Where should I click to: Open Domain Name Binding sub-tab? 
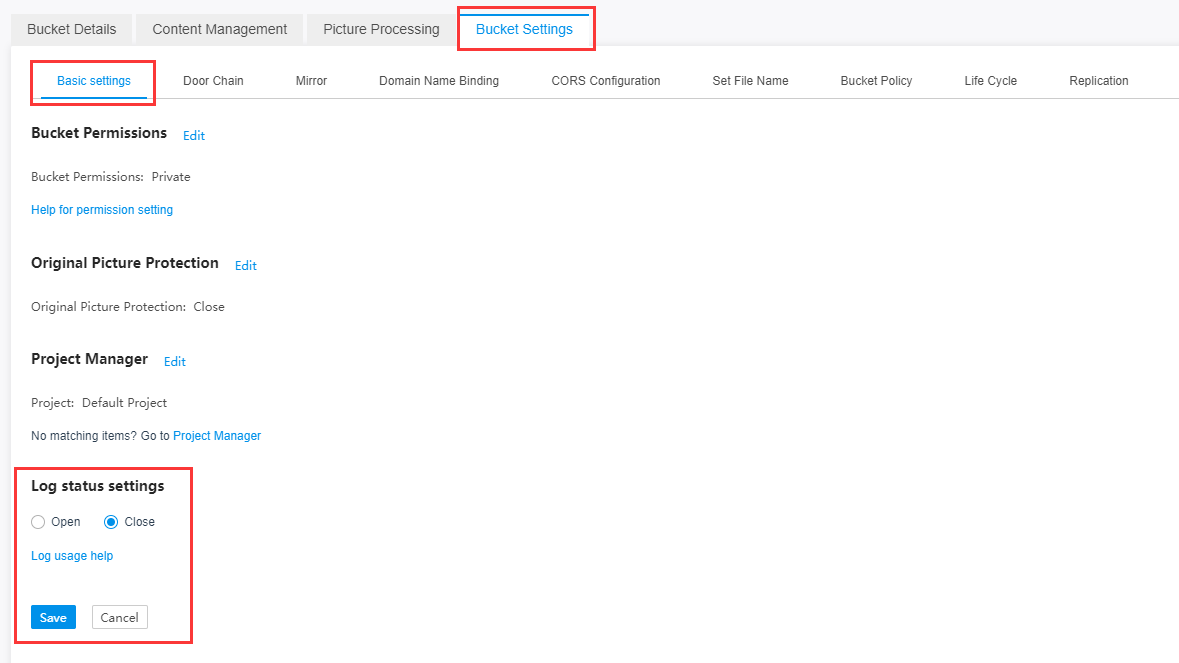(x=438, y=81)
